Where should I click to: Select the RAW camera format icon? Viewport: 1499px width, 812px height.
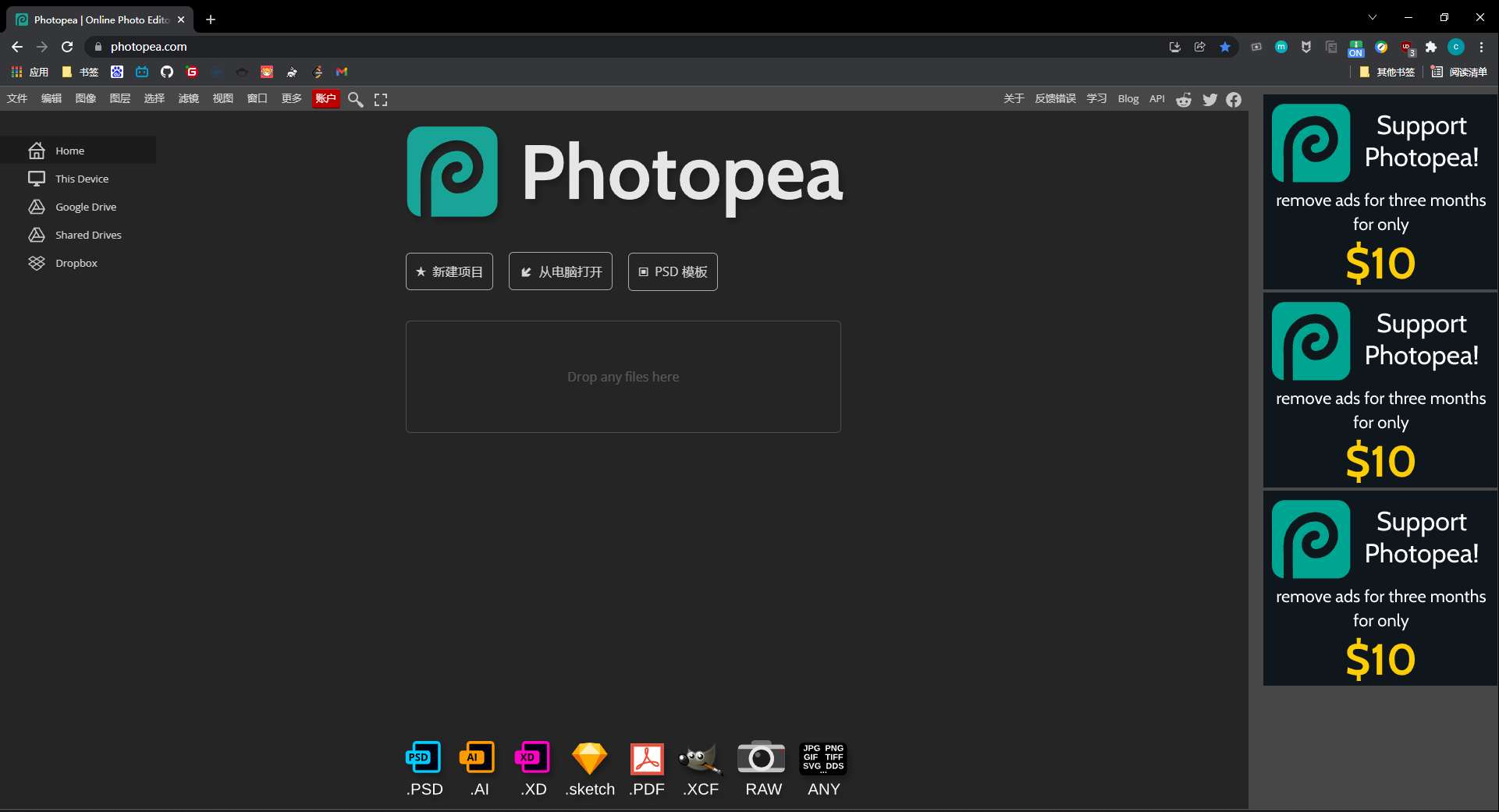(762, 757)
